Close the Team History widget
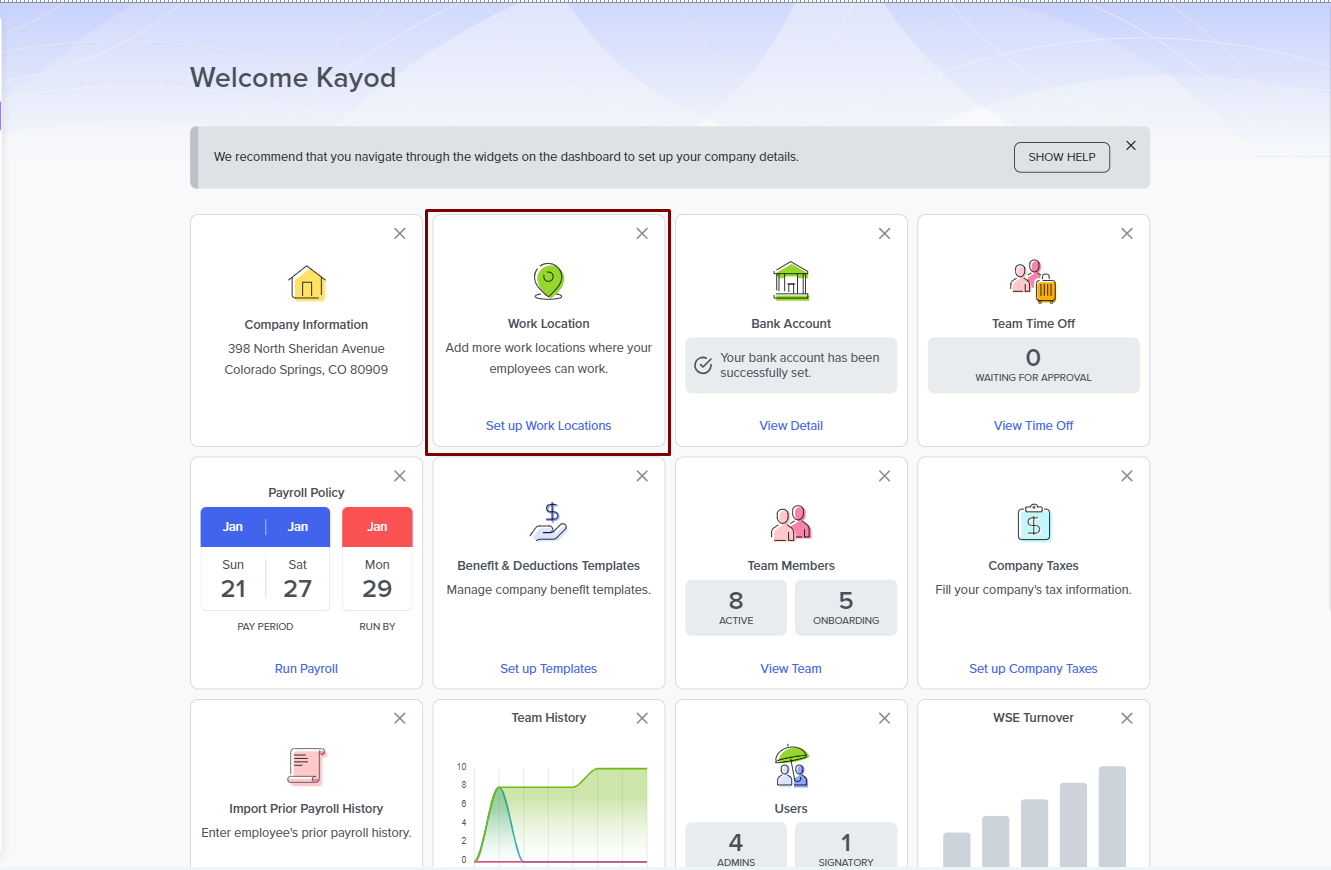This screenshot has width=1331, height=870. (642, 719)
